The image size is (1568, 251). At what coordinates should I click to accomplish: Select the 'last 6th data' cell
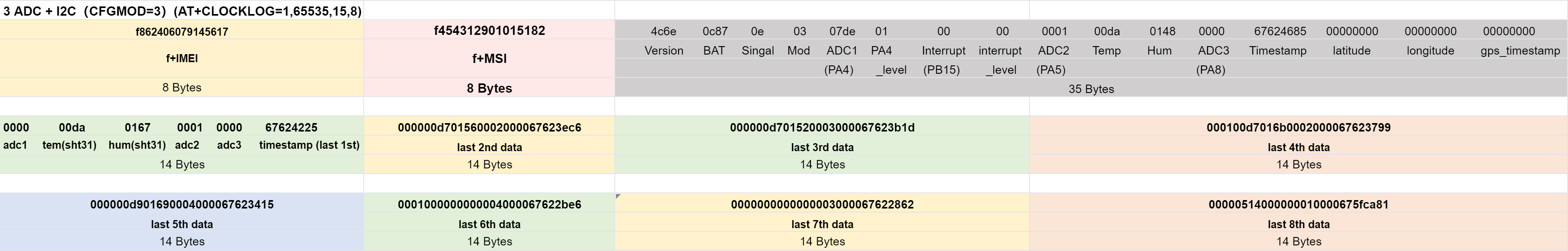[489, 224]
